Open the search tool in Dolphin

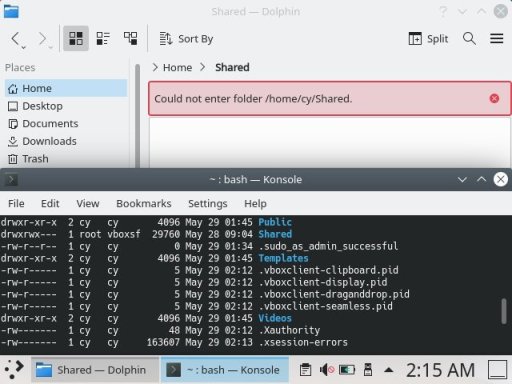[469, 39]
